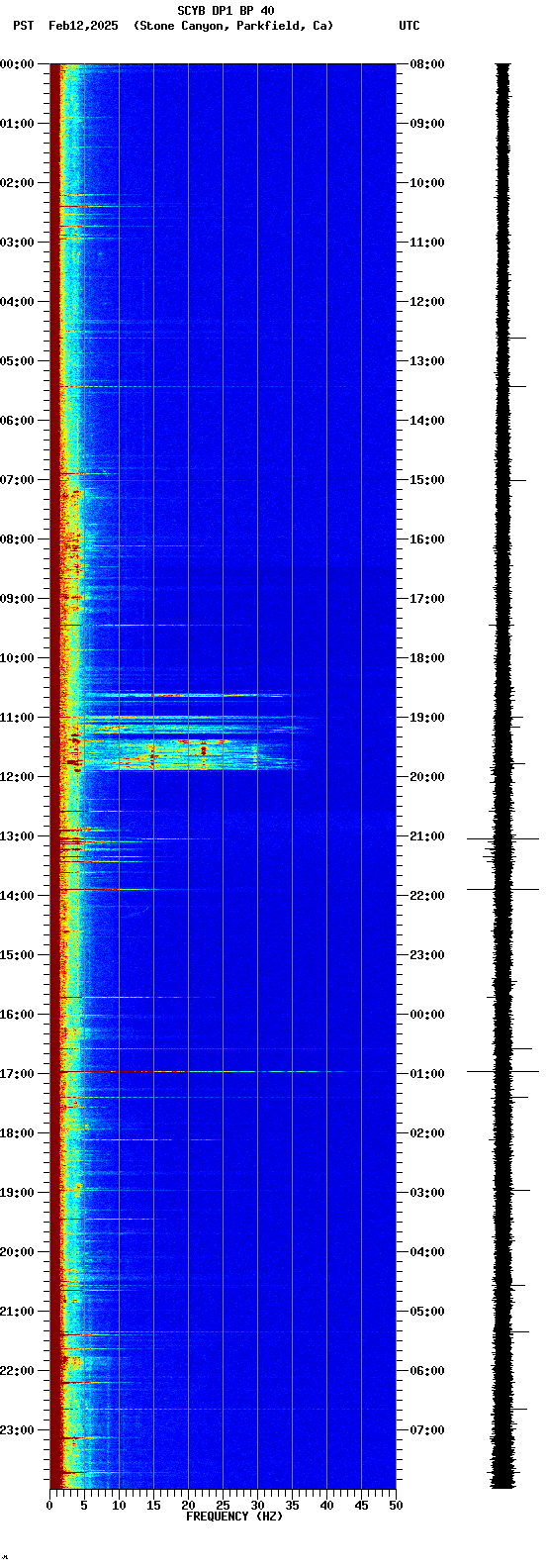Click the date 'Feb12,2025' in the header
This screenshot has width=546, height=1568.
click(x=83, y=26)
